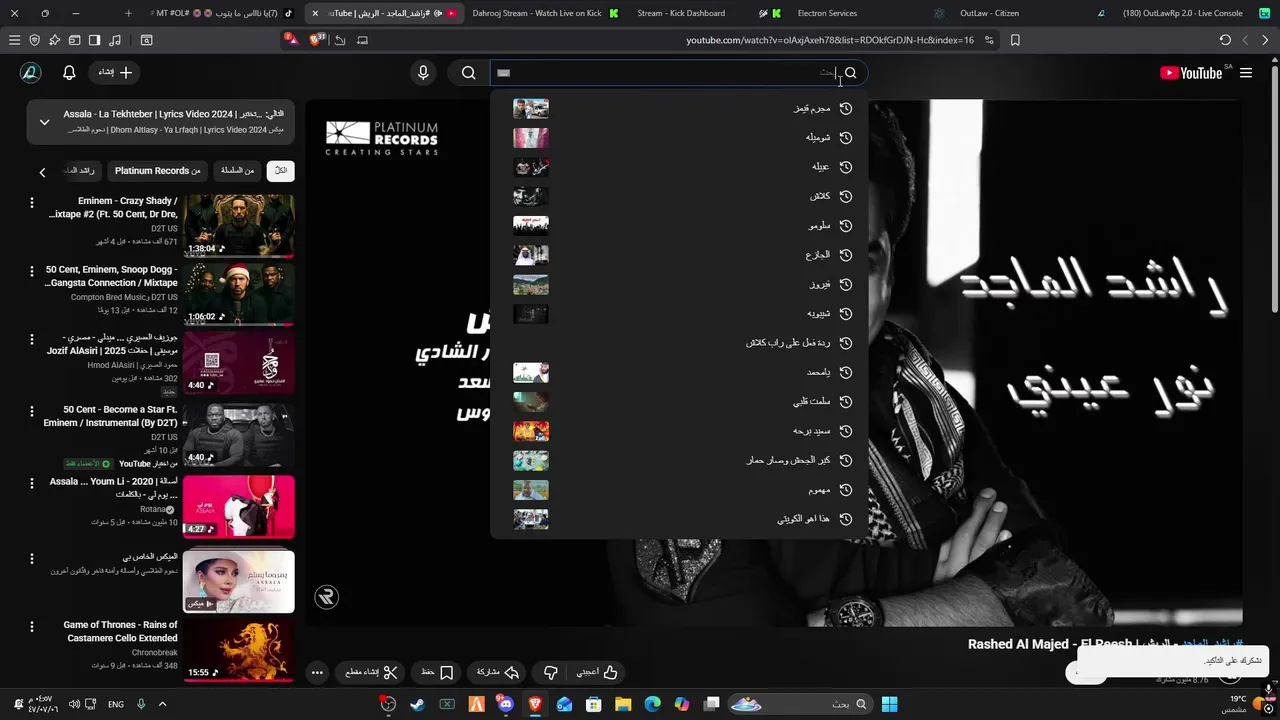The height and width of the screenshot is (720, 1280).
Task: Select suggestion ردة فعل على راب كلاش
Action: tap(680, 343)
